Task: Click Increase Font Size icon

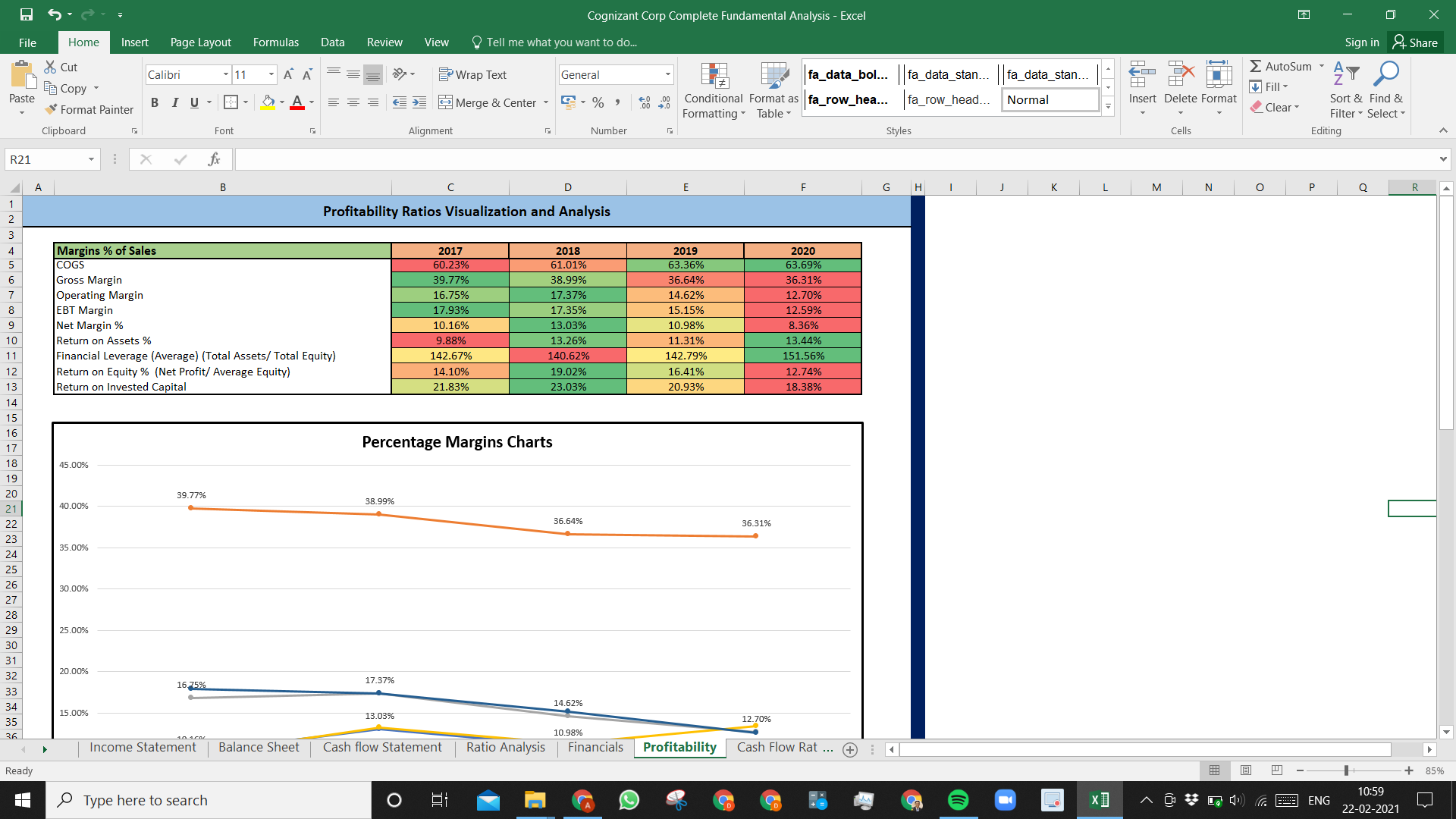Action: coord(288,74)
